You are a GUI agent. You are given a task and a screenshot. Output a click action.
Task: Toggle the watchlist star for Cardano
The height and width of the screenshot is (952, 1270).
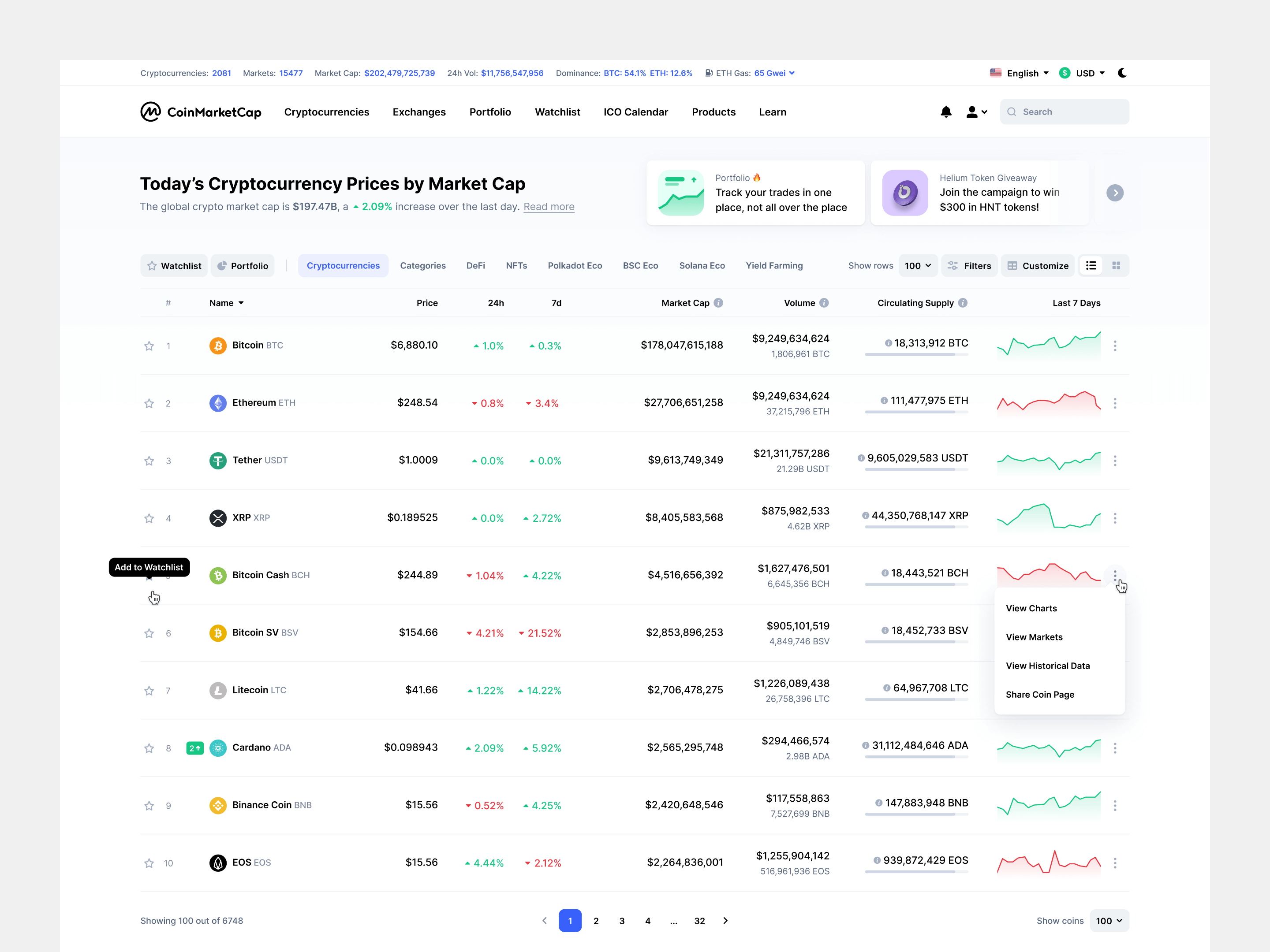tap(149, 747)
